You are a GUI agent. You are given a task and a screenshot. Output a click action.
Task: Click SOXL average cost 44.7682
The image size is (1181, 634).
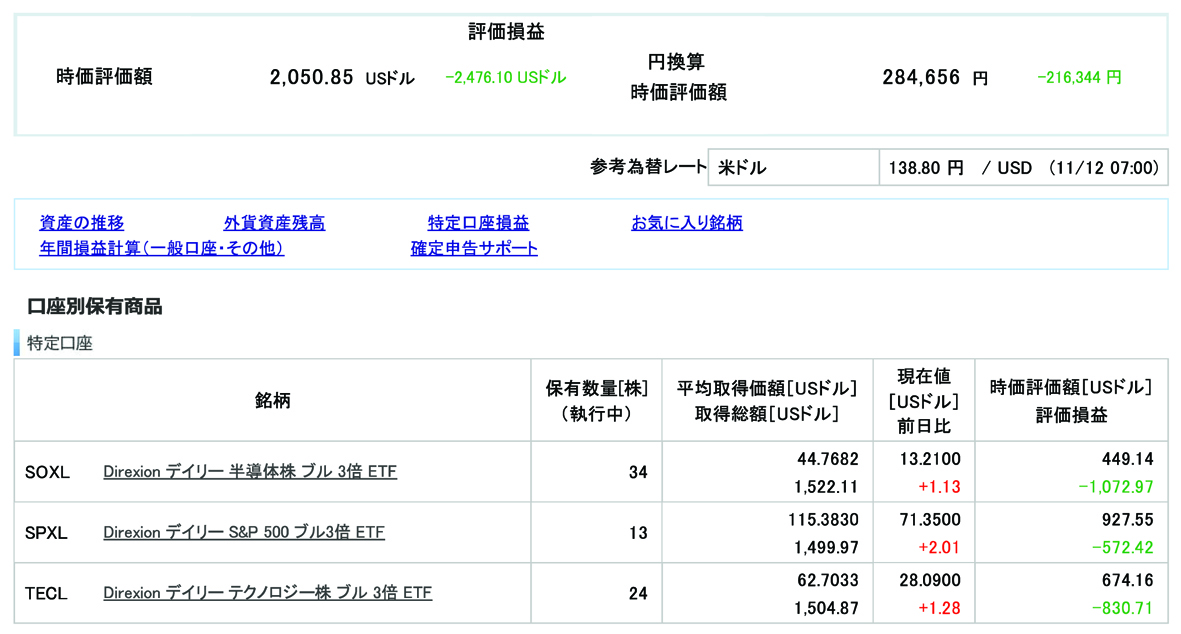828,459
